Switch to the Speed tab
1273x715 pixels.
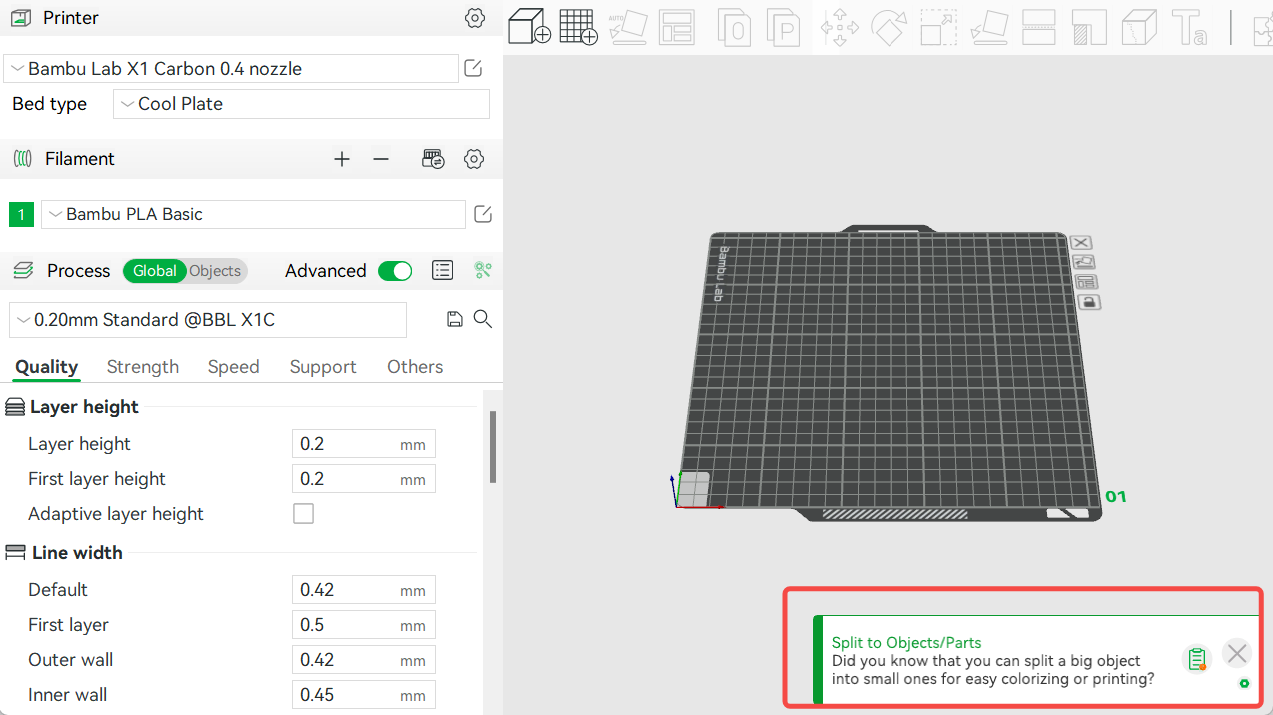click(x=234, y=367)
